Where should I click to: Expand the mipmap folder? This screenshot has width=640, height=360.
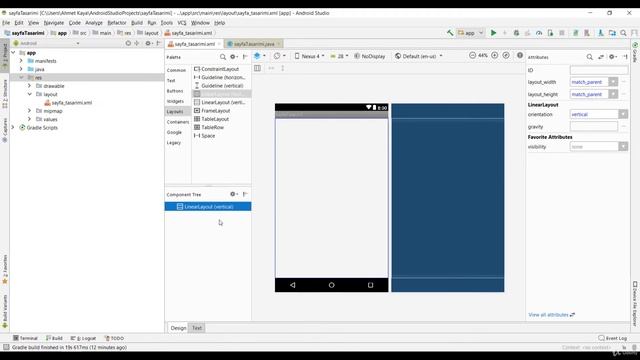29,111
